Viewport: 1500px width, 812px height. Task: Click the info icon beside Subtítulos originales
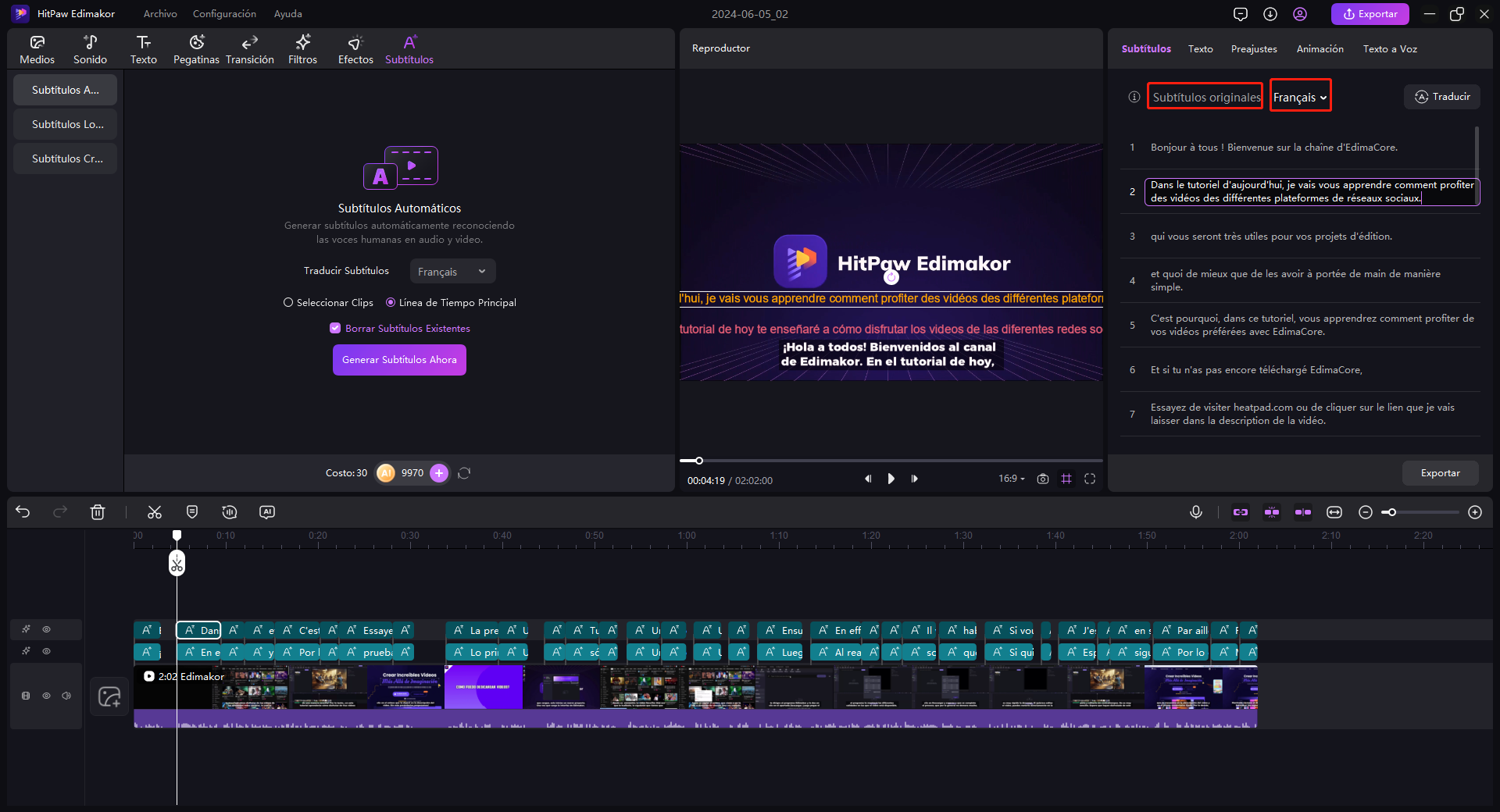[x=1134, y=97]
